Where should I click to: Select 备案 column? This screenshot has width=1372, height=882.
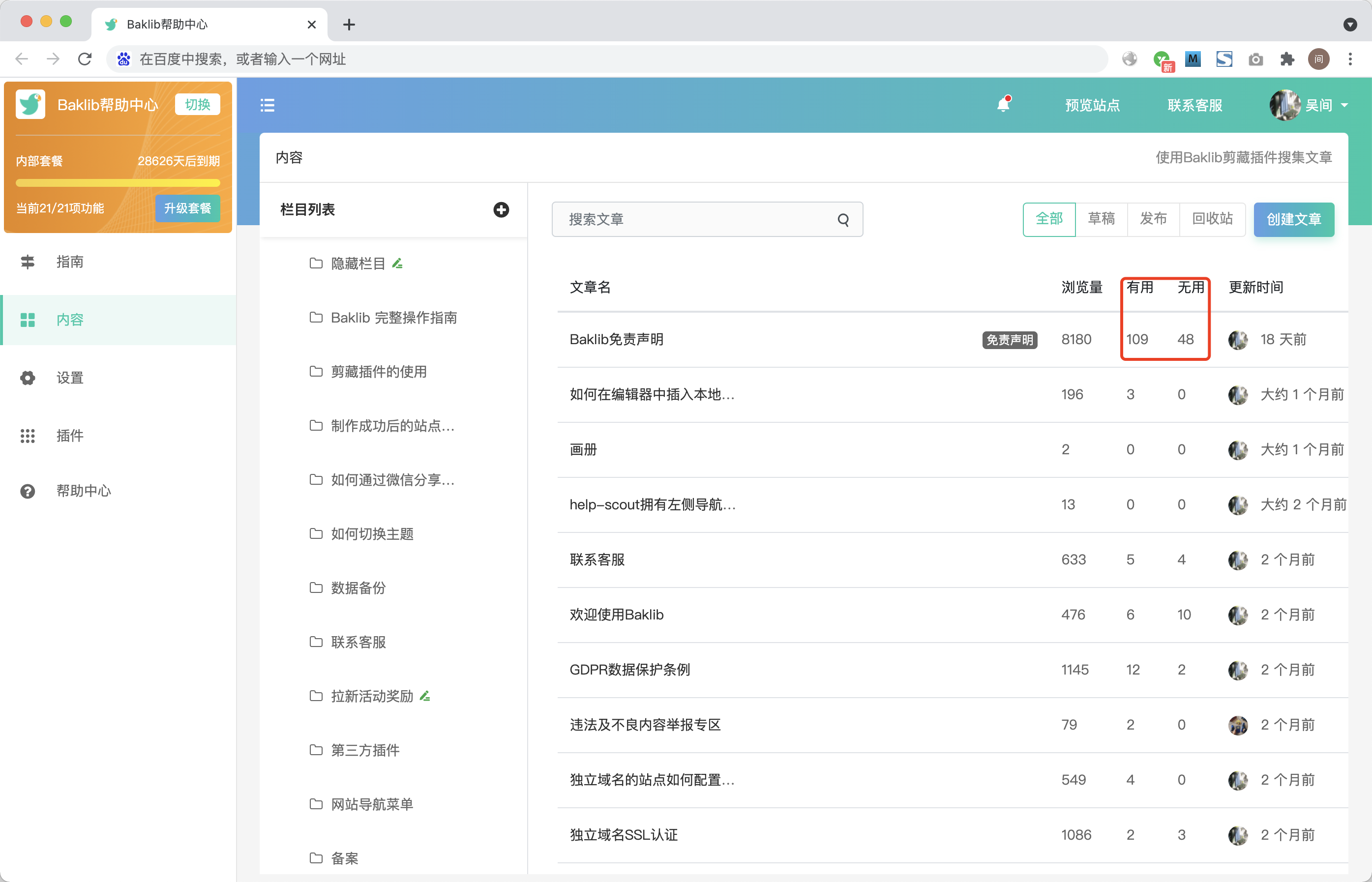coord(344,858)
